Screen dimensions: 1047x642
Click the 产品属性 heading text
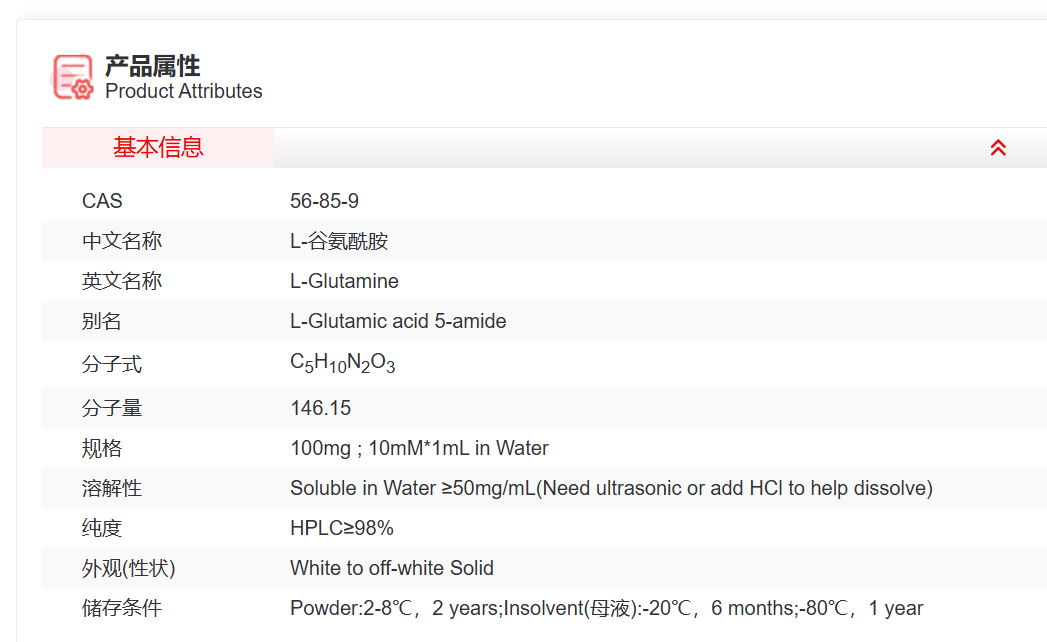coord(152,66)
